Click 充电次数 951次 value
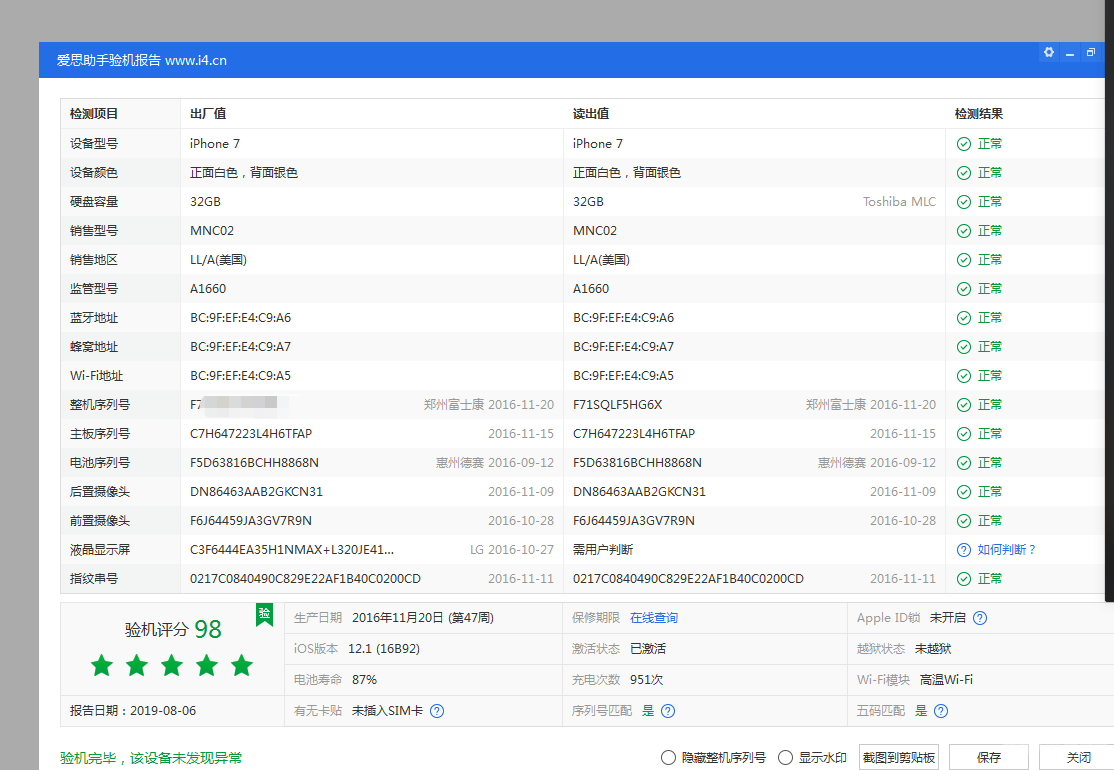1114x770 pixels. (x=647, y=680)
